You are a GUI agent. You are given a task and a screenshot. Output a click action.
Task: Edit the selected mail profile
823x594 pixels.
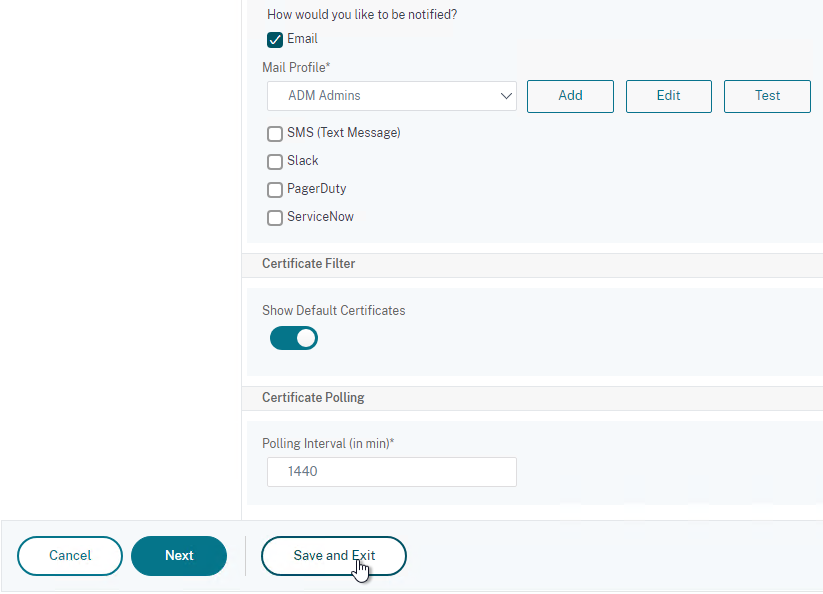pyautogui.click(x=669, y=96)
